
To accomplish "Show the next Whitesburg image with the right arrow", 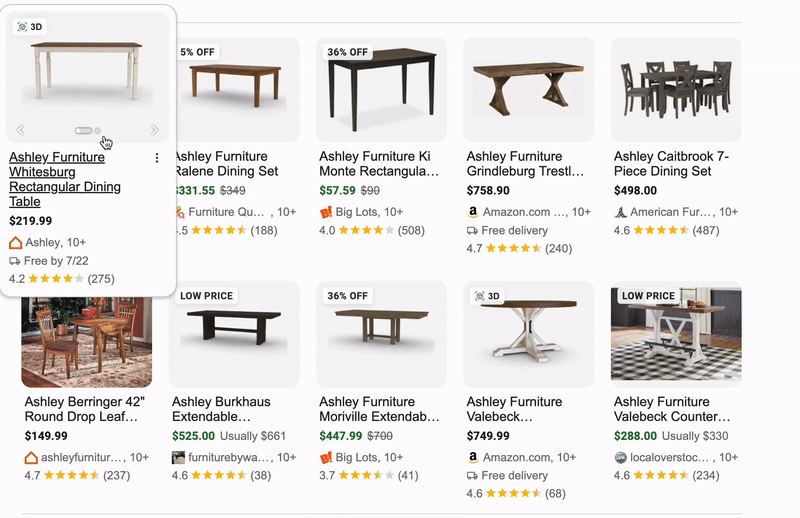I will coord(154,130).
